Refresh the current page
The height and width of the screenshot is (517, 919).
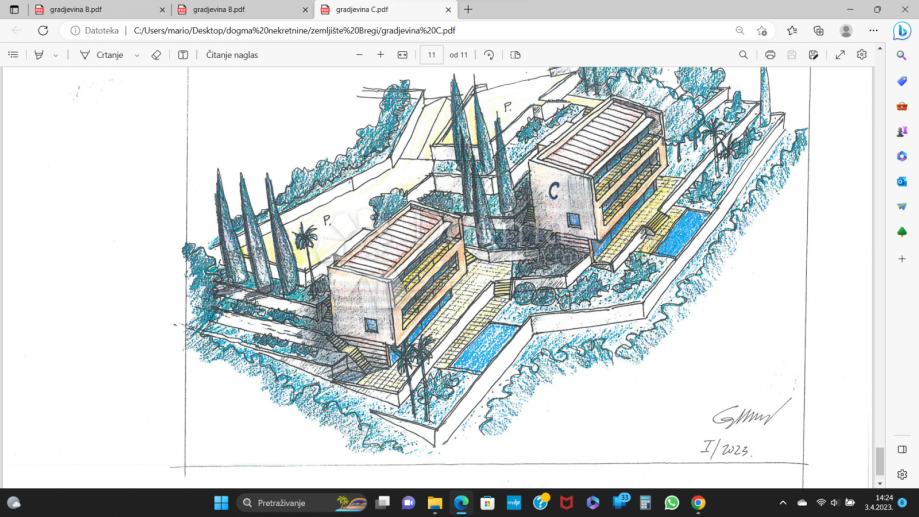pyautogui.click(x=43, y=30)
